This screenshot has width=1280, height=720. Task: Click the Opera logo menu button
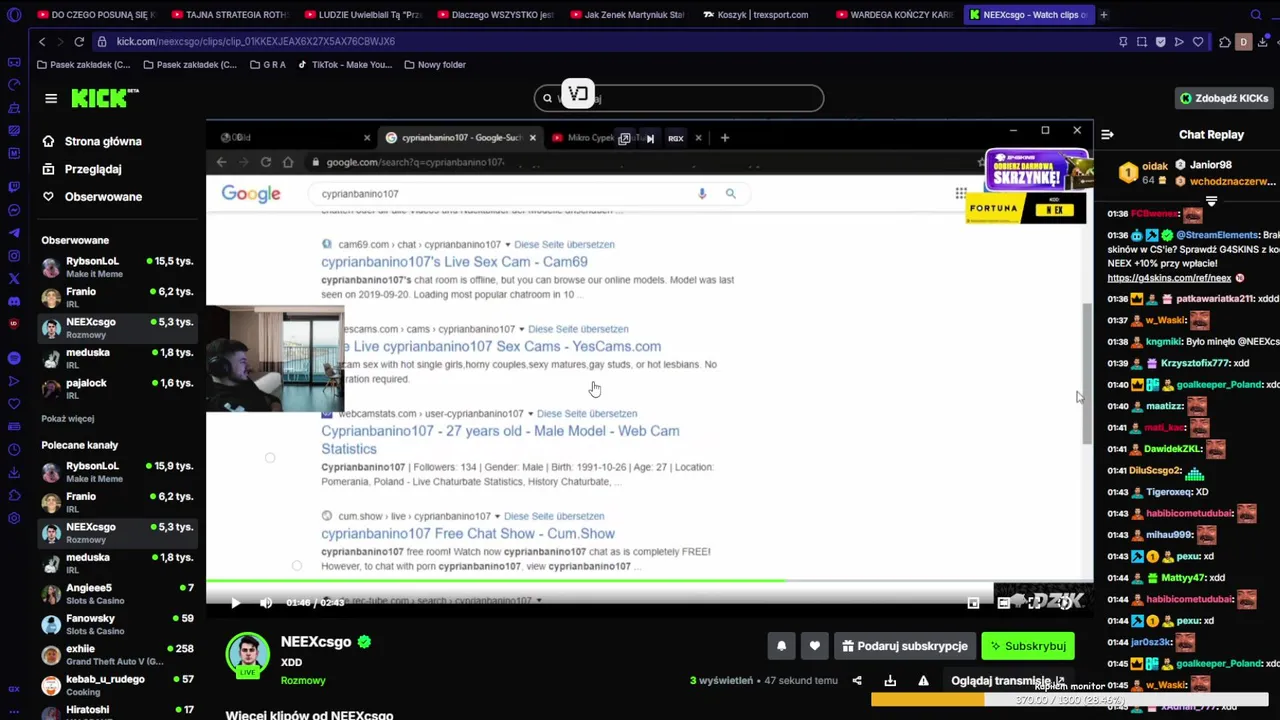click(13, 15)
